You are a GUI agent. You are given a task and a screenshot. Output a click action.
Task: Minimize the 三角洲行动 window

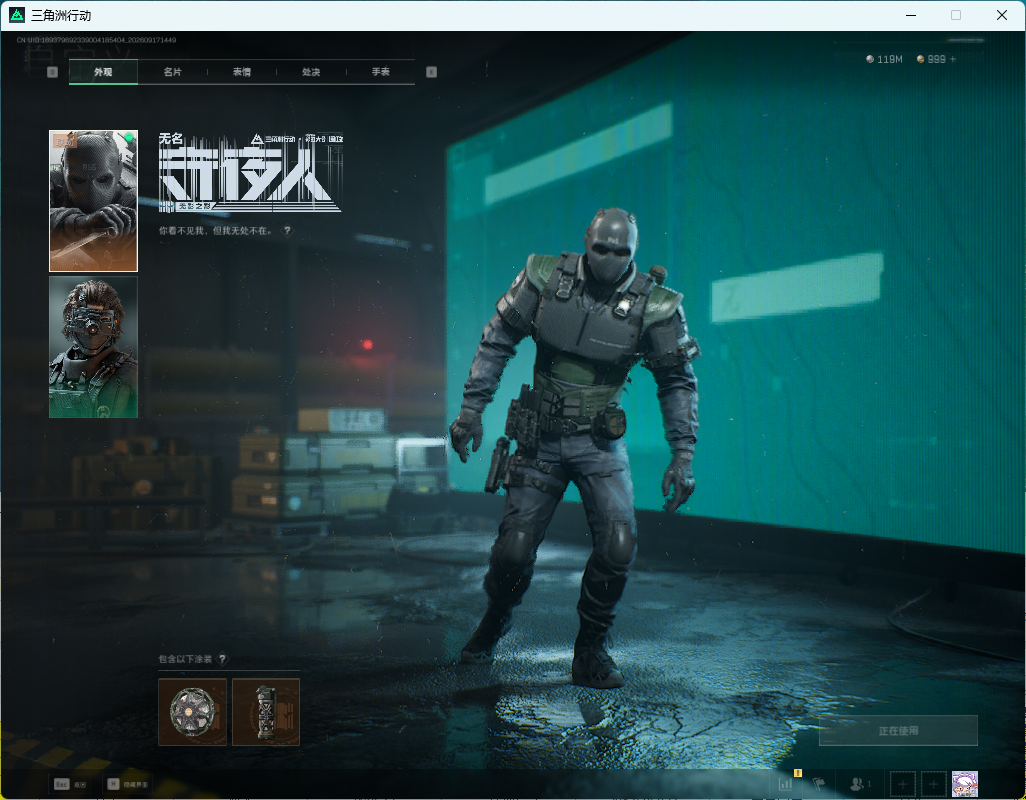[x=911, y=15]
